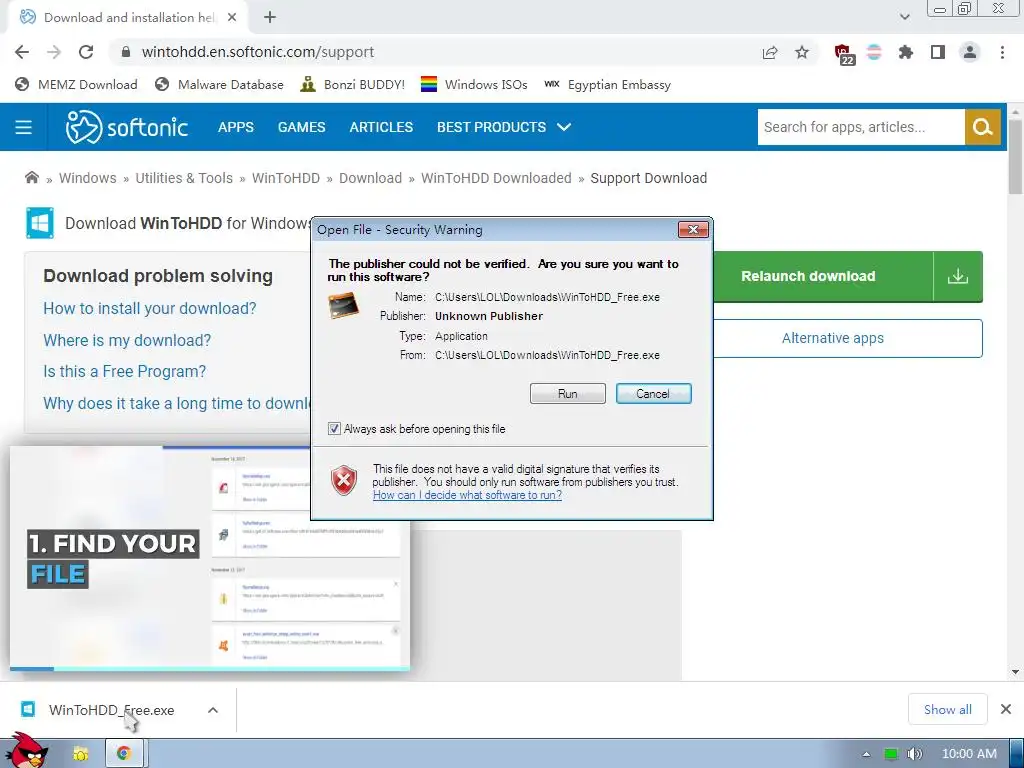Screen dimensions: 1024x768
Task: Click the volume speaker tray icon
Action: pos(916,754)
